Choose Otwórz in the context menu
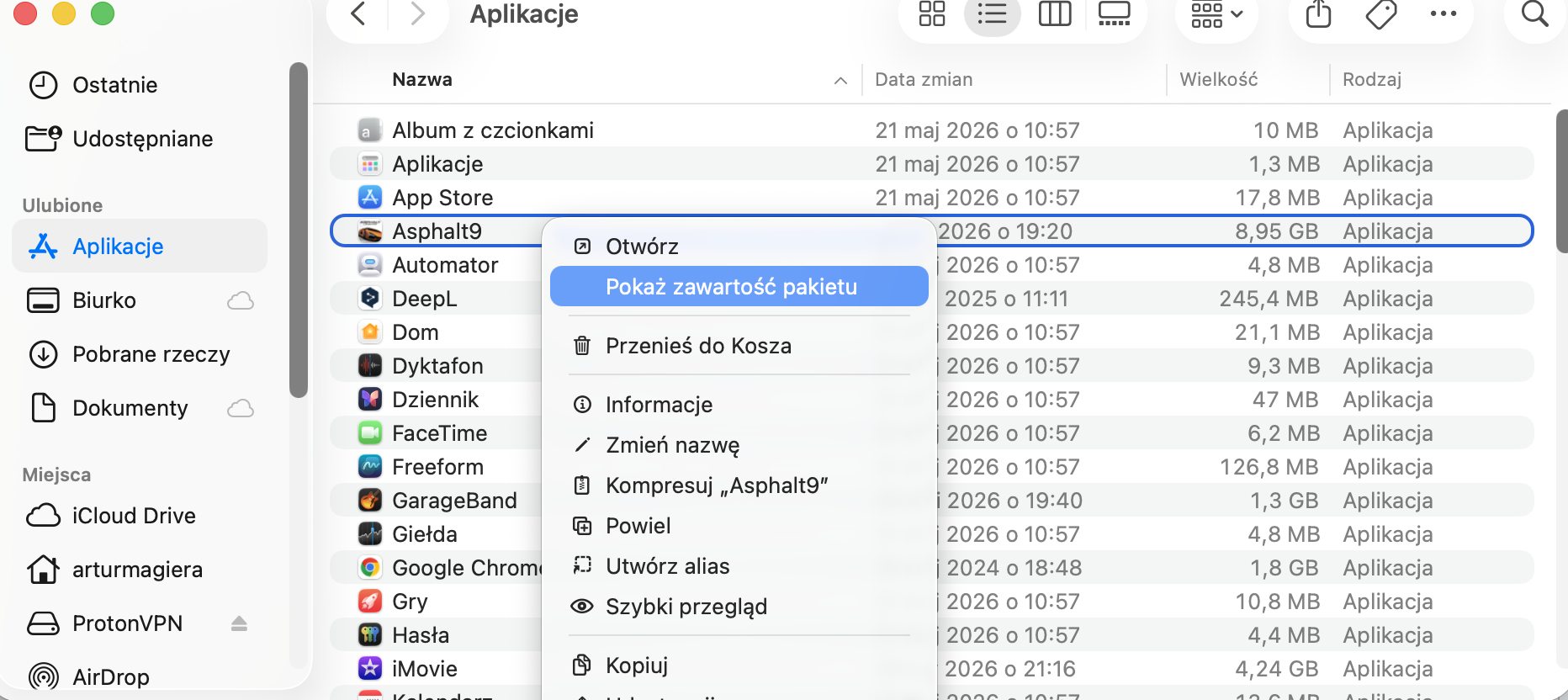 click(x=739, y=247)
